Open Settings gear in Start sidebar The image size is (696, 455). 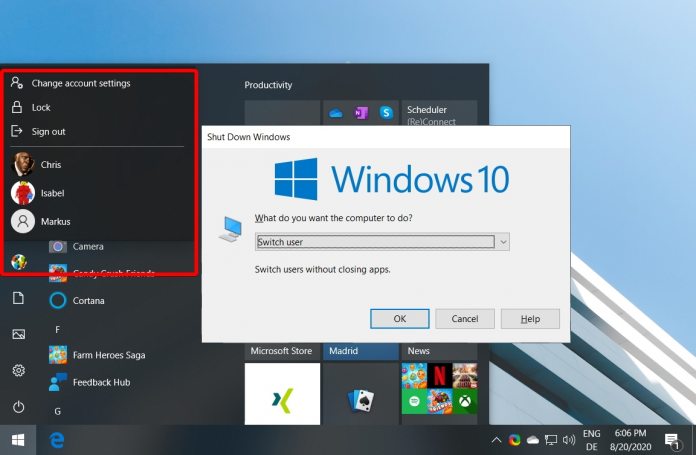click(x=18, y=370)
